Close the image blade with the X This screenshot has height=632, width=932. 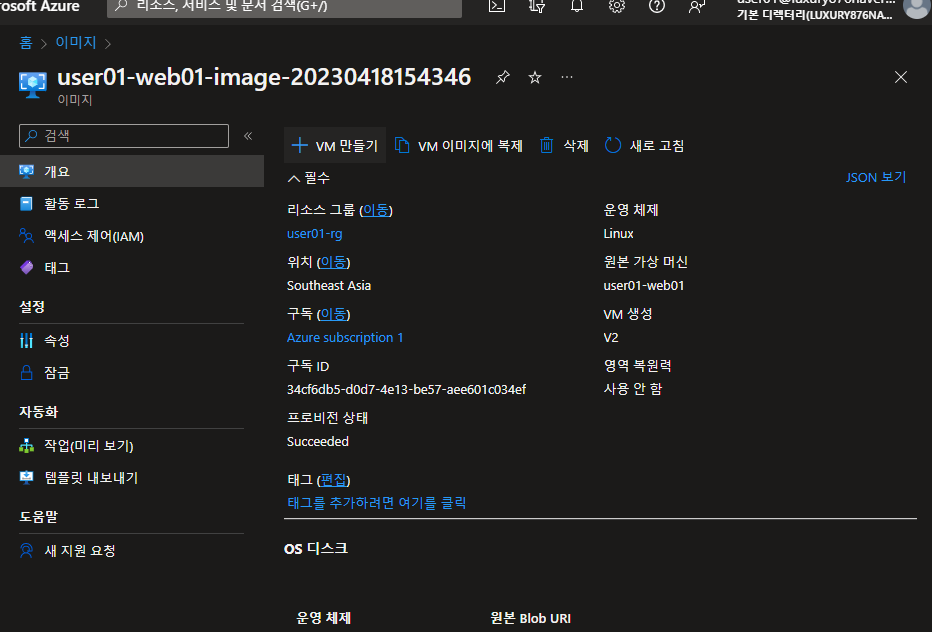pyautogui.click(x=900, y=77)
